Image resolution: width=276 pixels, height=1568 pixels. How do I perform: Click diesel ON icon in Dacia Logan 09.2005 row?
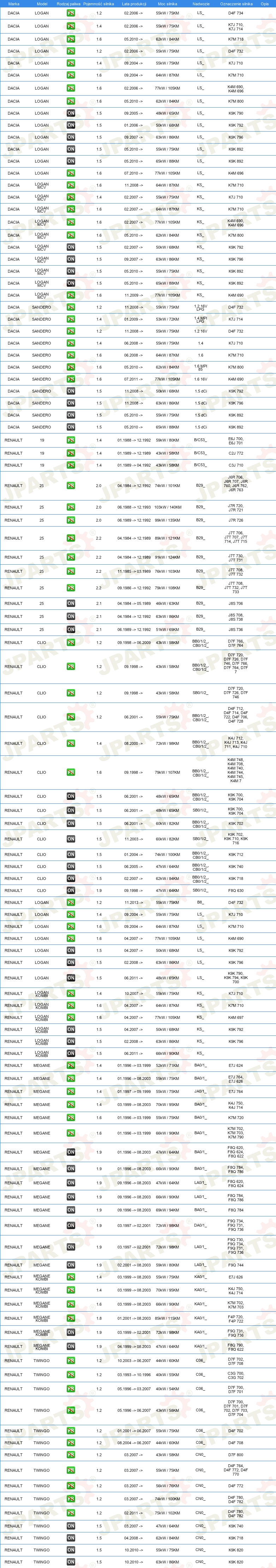[x=71, y=113]
